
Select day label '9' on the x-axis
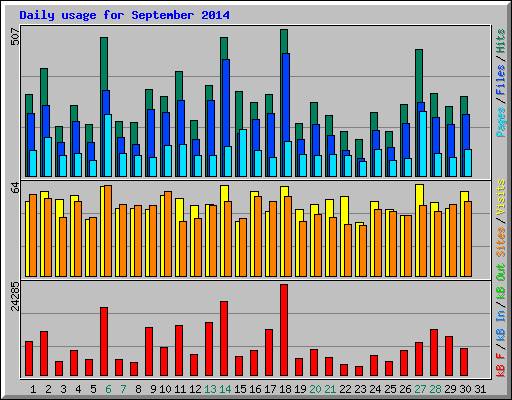point(153,389)
